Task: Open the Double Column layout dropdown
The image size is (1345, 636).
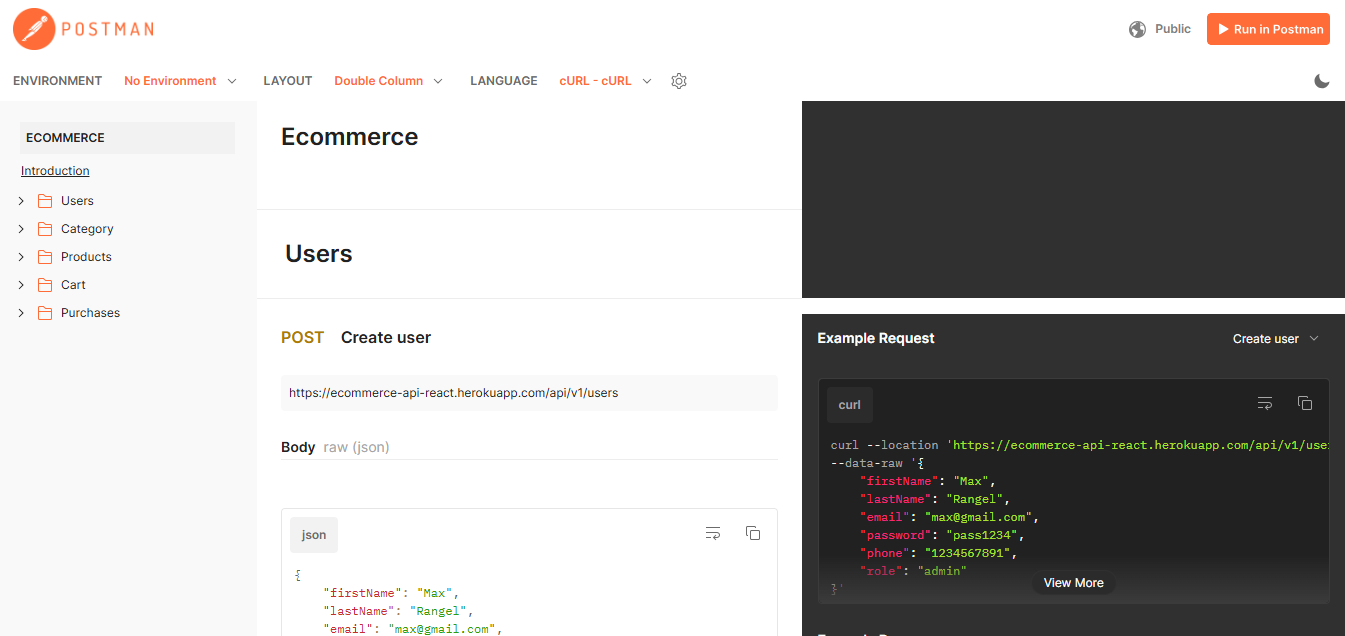Action: pos(389,81)
